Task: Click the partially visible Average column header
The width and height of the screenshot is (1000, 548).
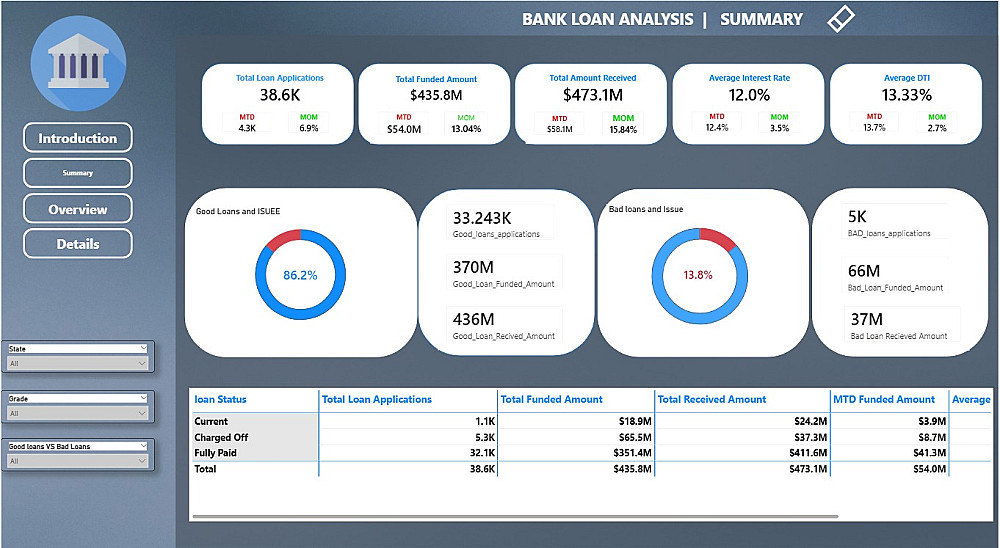Action: click(971, 399)
